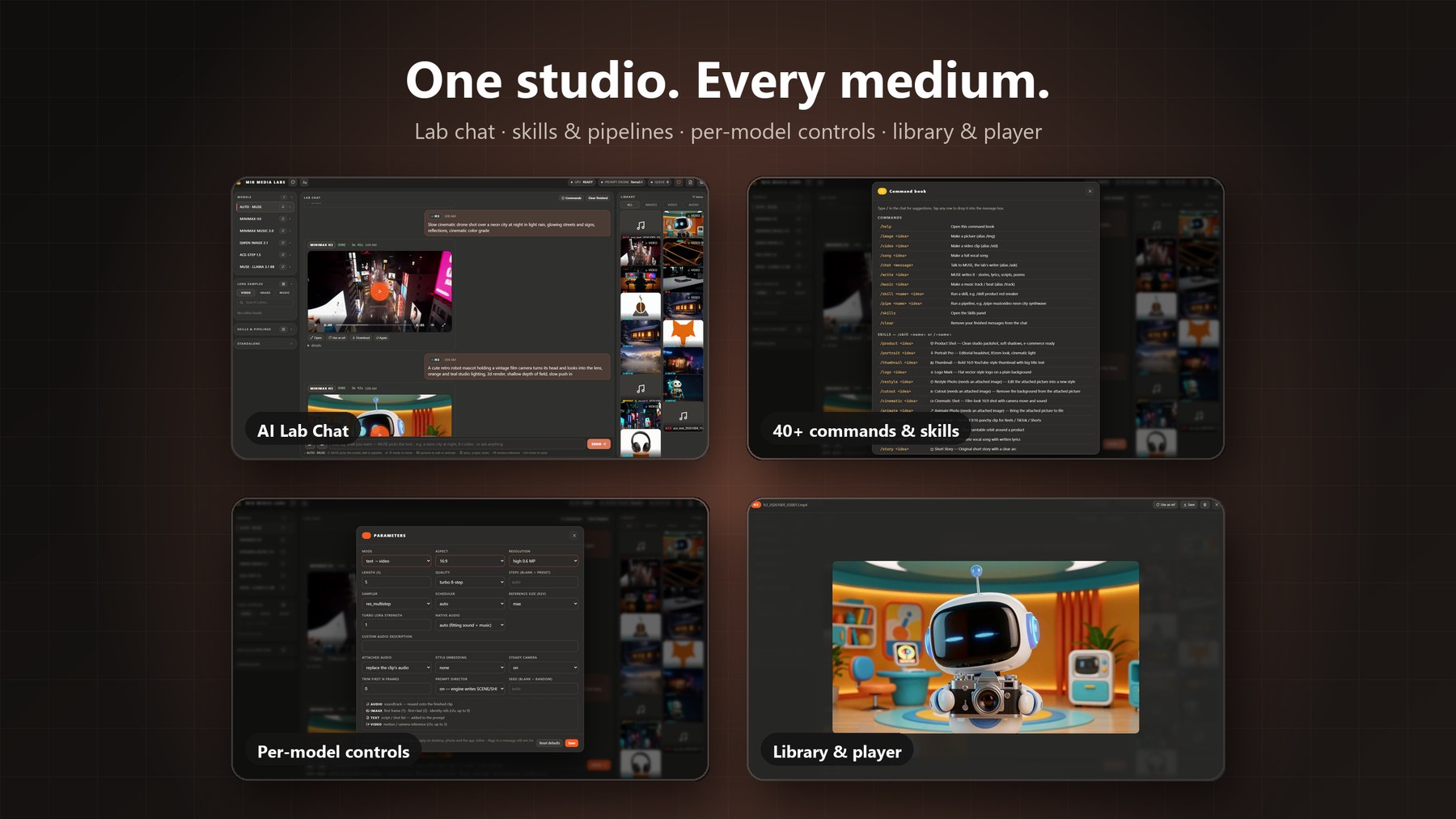
Task: Select the MUSE · LLAMA 3.1 8B model
Action: click(265, 267)
